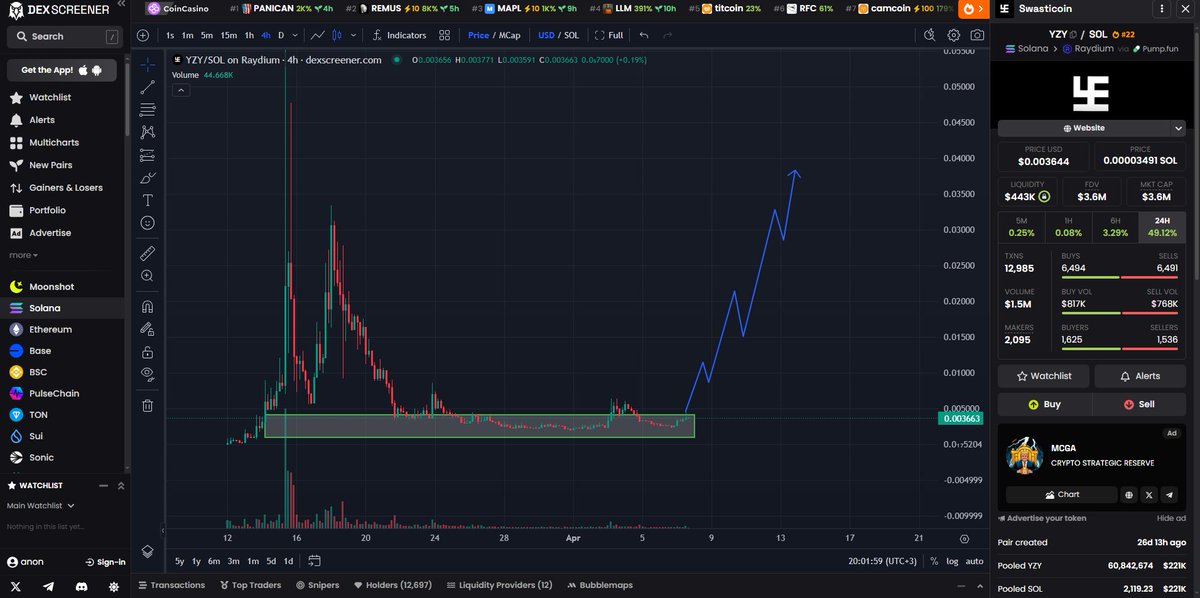Activate the zoom in tool
Screen dimensions: 1200x598
[148, 276]
